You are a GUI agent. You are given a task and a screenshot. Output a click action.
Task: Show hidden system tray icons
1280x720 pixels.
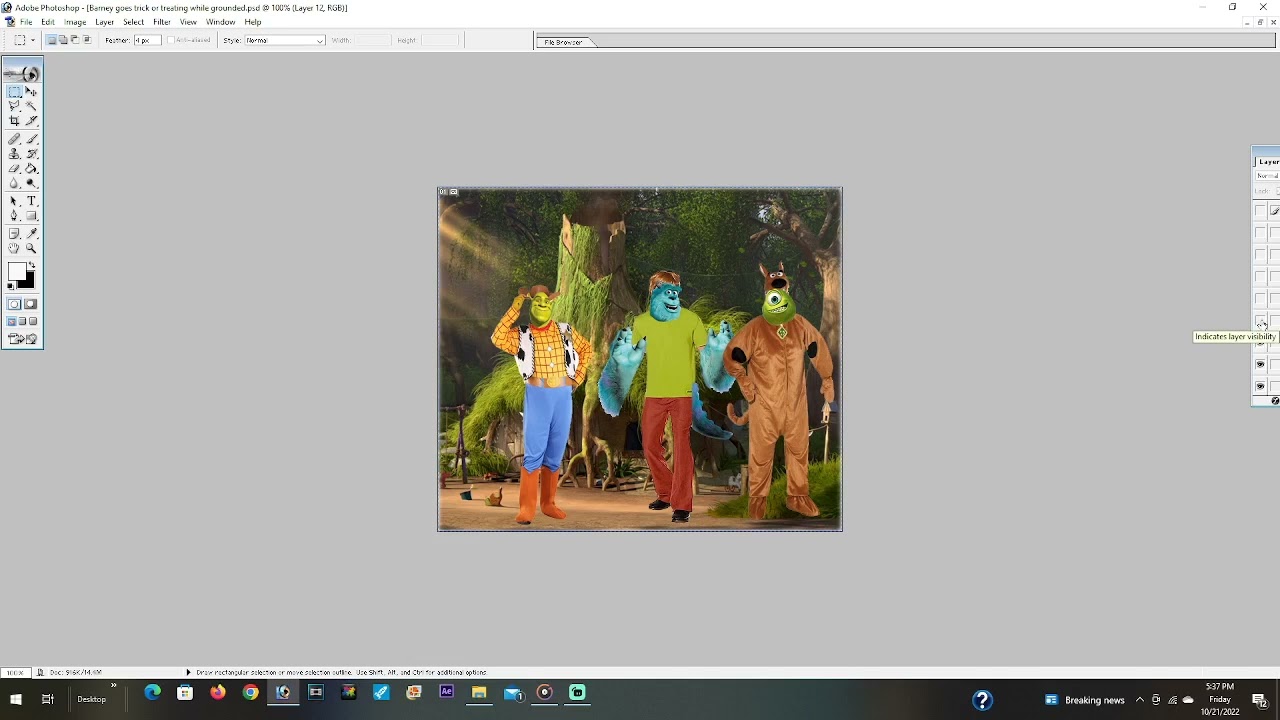coord(1139,700)
